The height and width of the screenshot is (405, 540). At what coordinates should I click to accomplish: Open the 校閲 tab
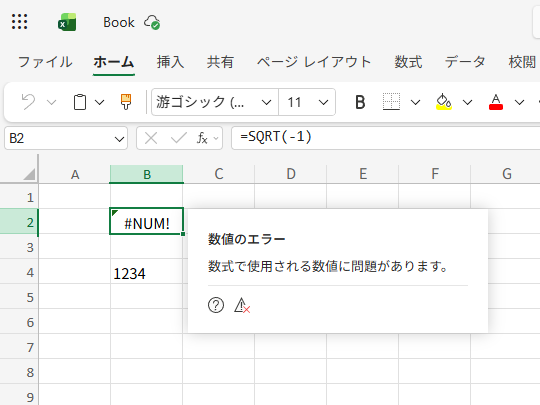click(x=522, y=62)
